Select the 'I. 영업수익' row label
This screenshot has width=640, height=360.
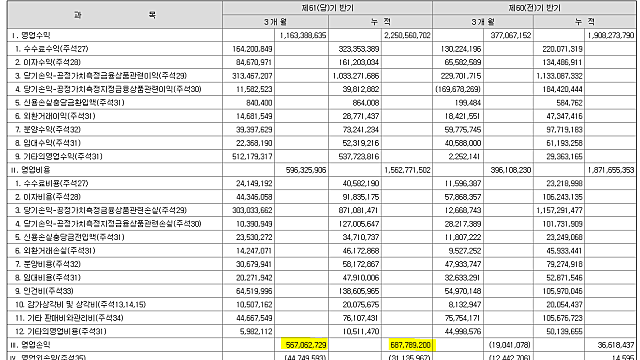pyautogui.click(x=31, y=36)
